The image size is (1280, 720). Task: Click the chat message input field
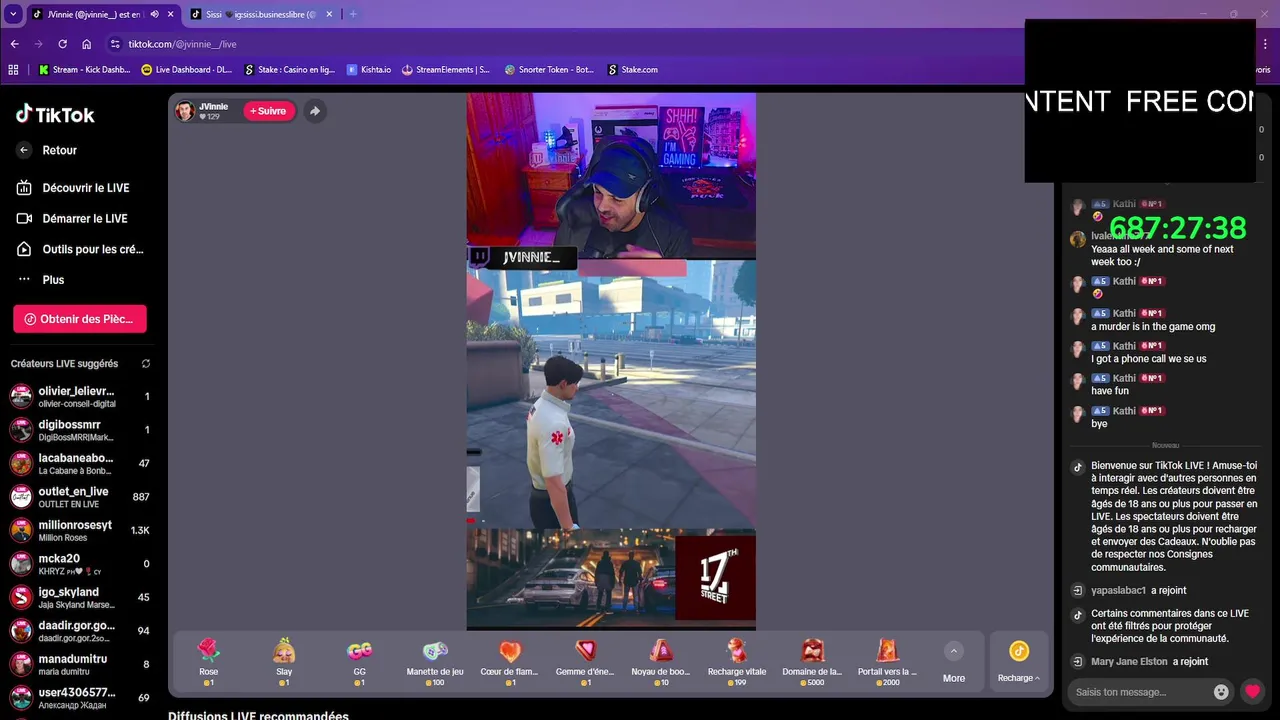point(1138,692)
